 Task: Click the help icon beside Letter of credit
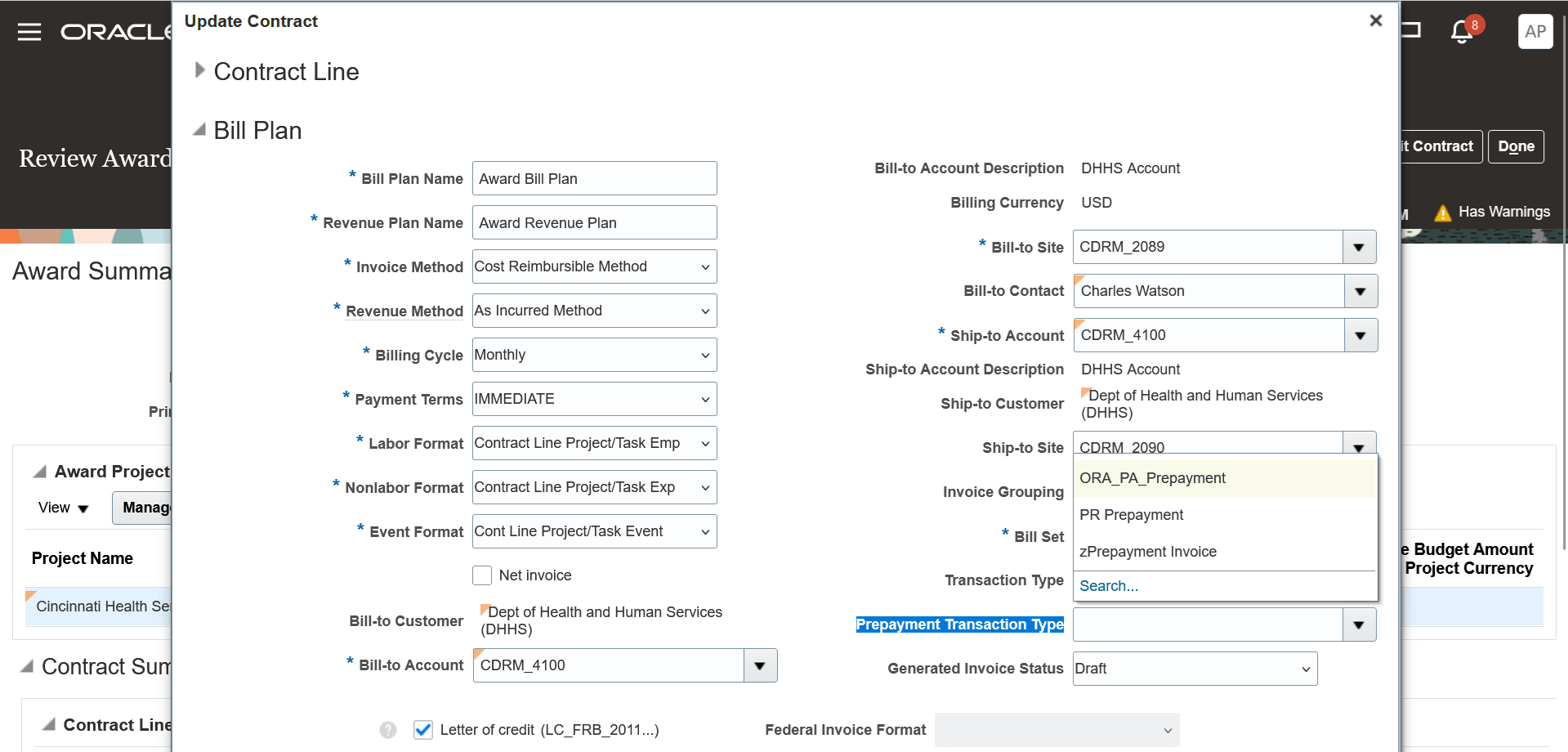point(388,730)
